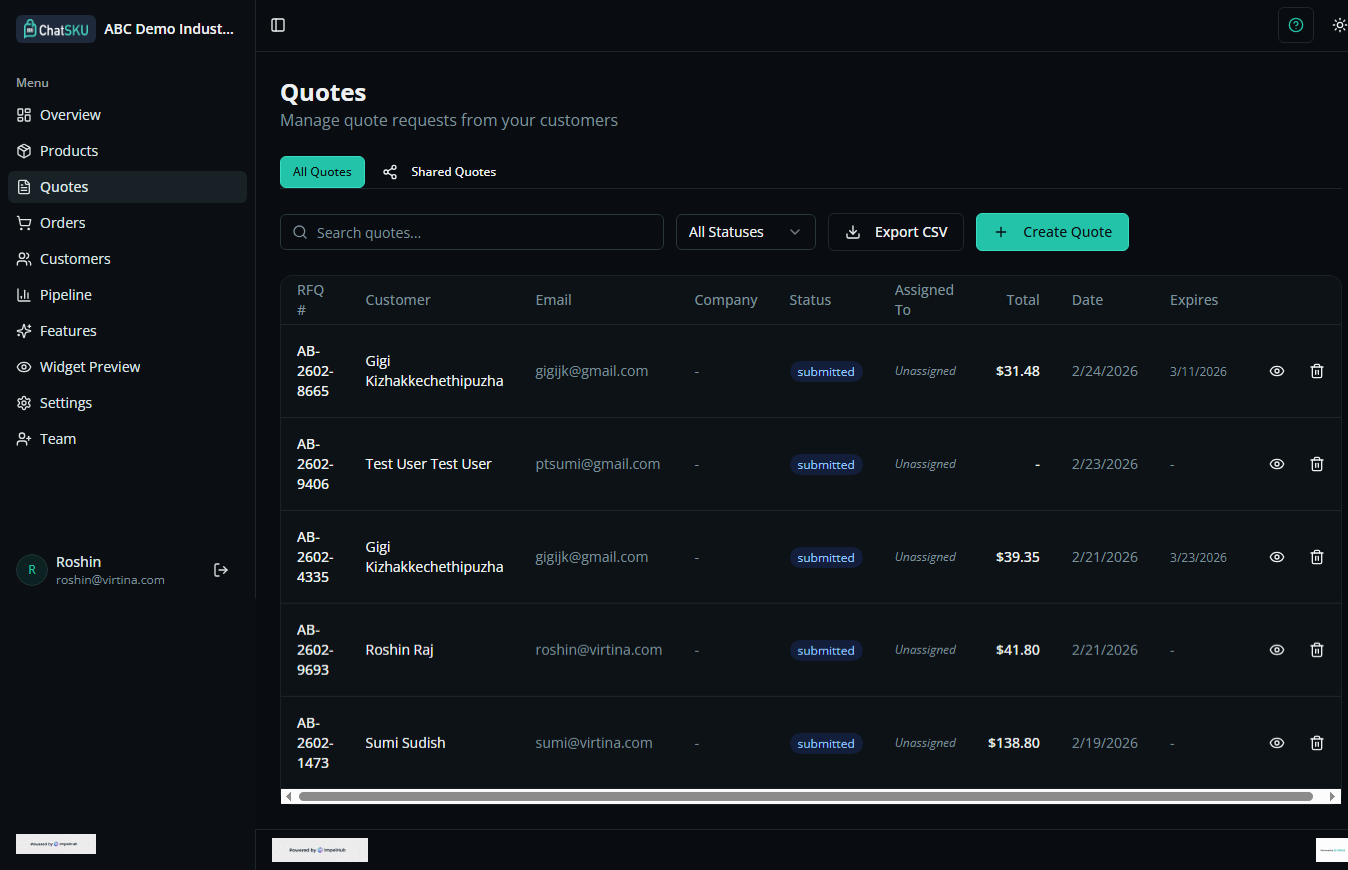Open the Customers page
Image resolution: width=1348 pixels, height=870 pixels.
click(74, 258)
